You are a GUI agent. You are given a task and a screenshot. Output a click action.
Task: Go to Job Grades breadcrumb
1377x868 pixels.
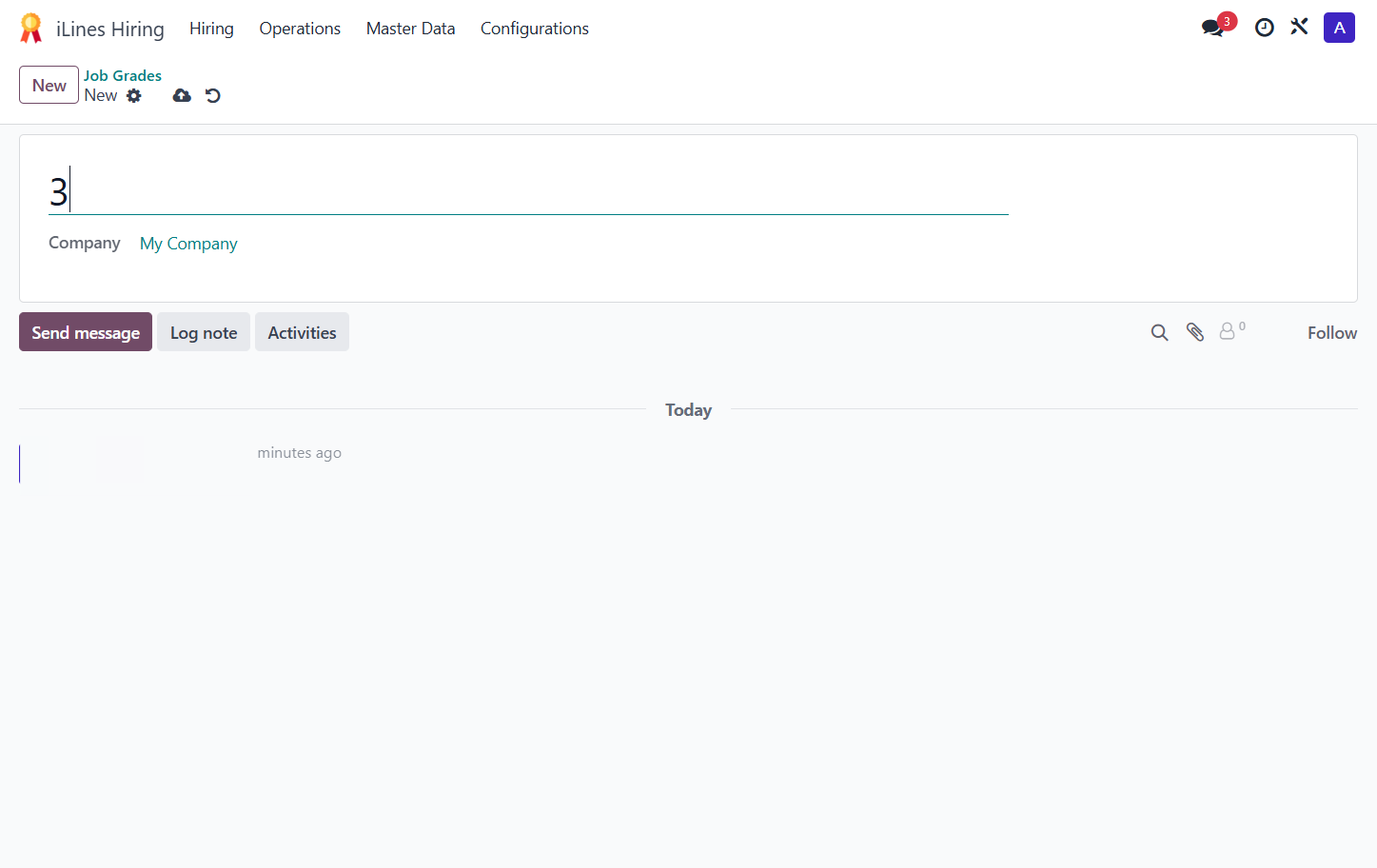123,75
